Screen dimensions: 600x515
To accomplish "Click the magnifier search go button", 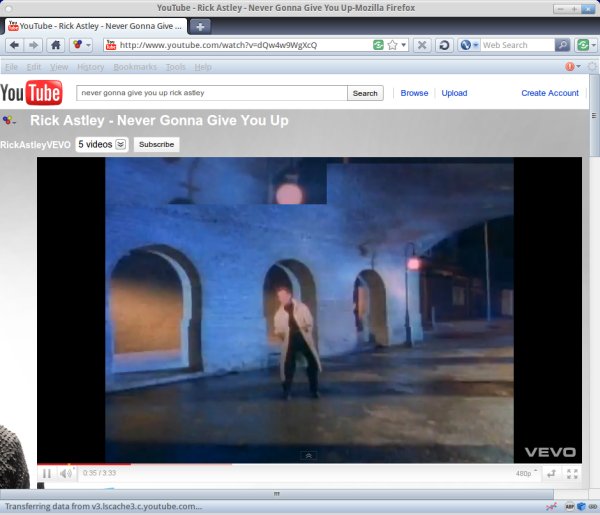I will (562, 45).
